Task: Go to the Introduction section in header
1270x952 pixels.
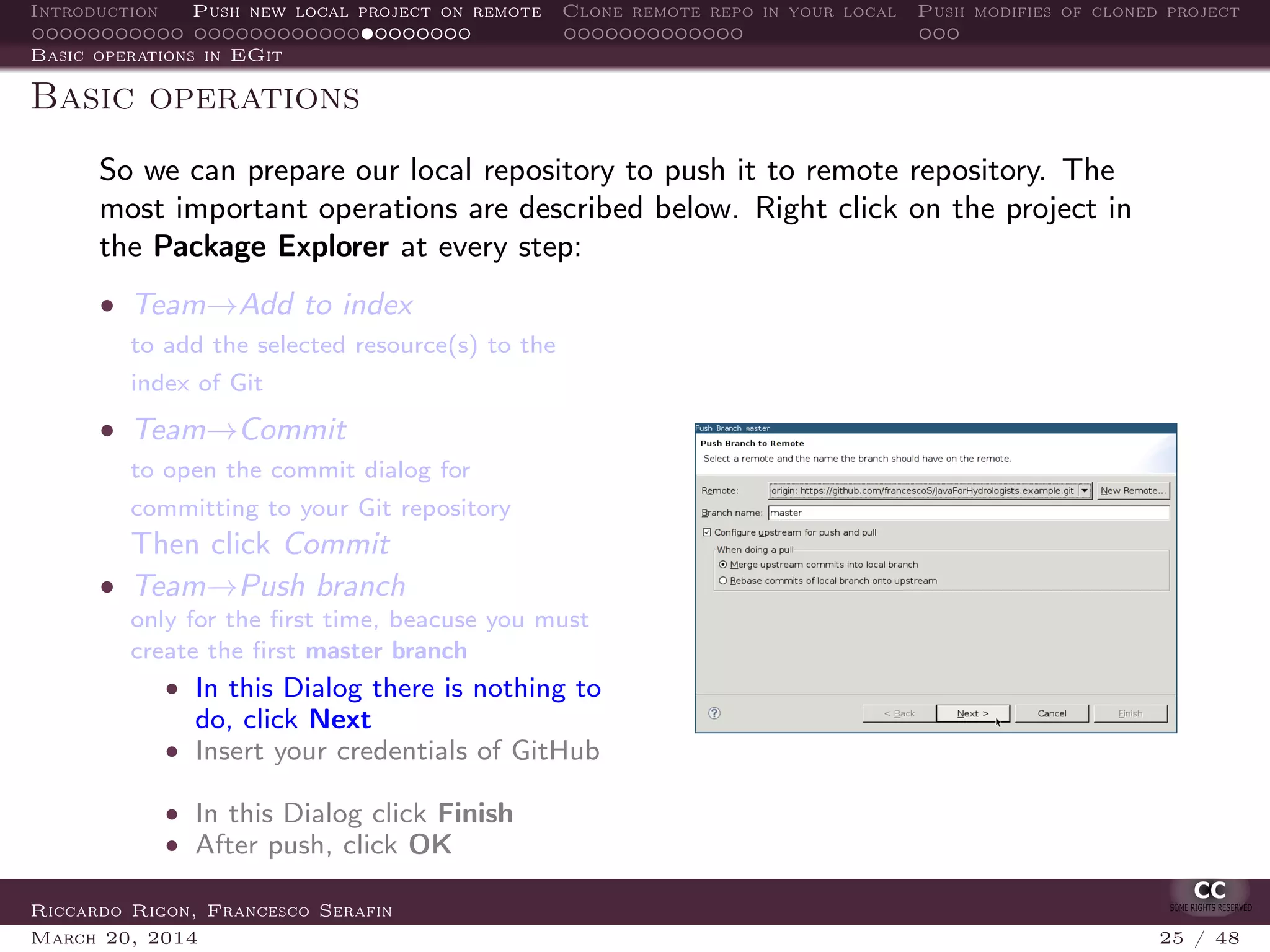Action: 94,12
